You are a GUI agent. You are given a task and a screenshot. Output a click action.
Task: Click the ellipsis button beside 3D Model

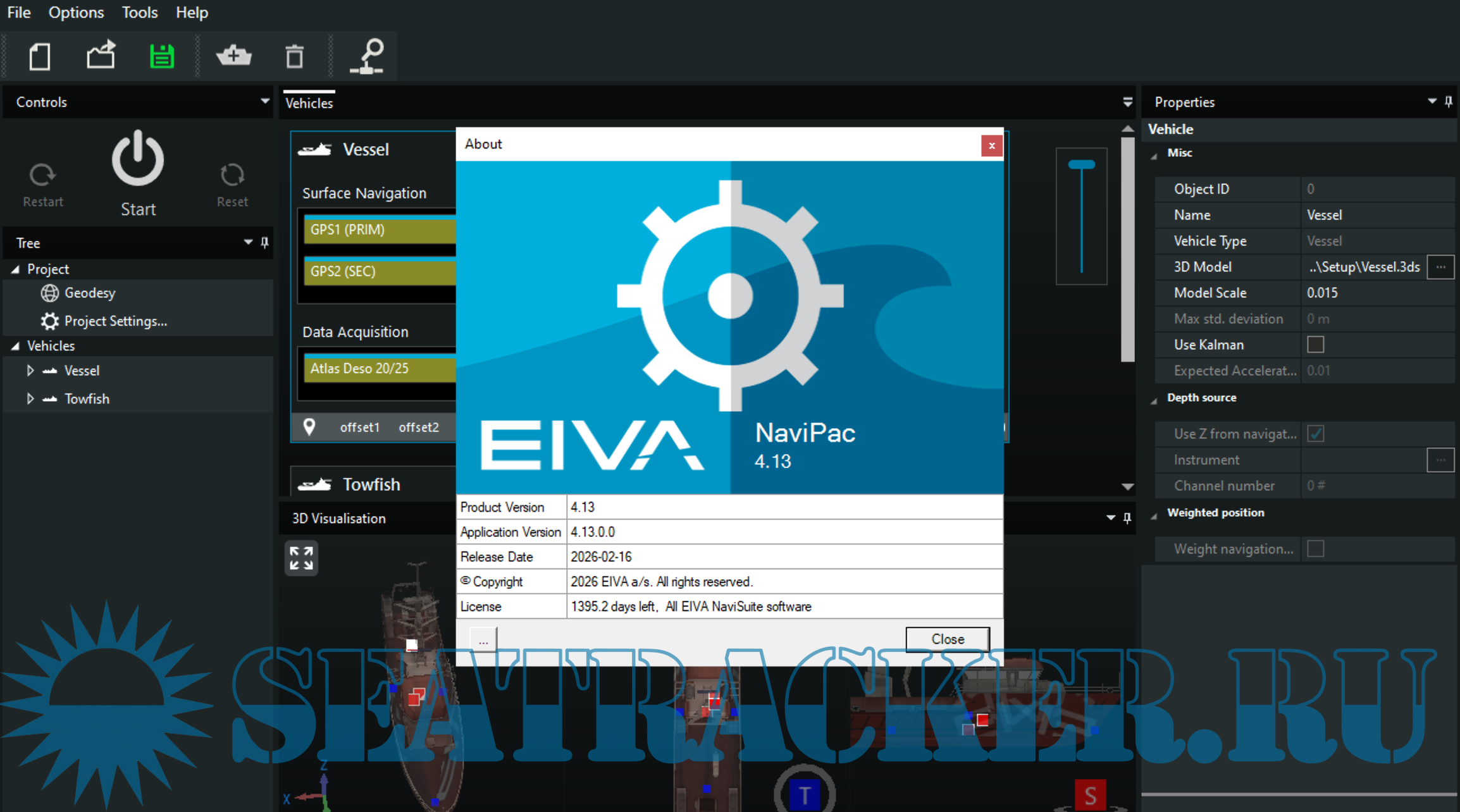point(1440,267)
